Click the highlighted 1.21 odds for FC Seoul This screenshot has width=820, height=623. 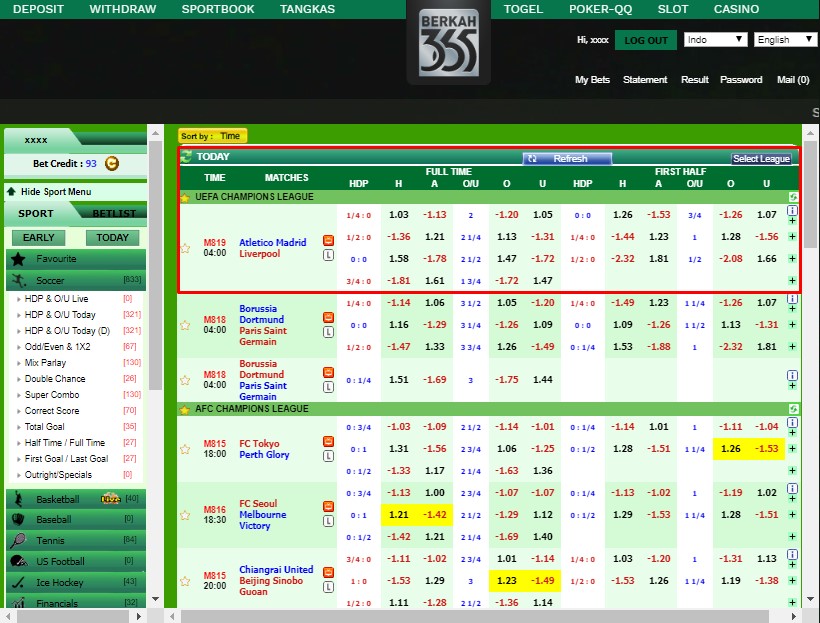tap(399, 514)
